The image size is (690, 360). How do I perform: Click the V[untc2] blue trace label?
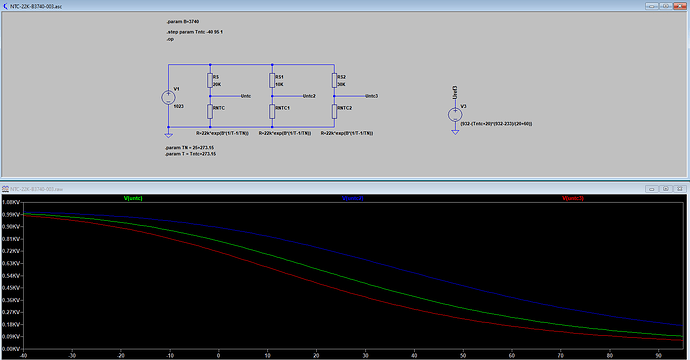[x=352, y=198]
